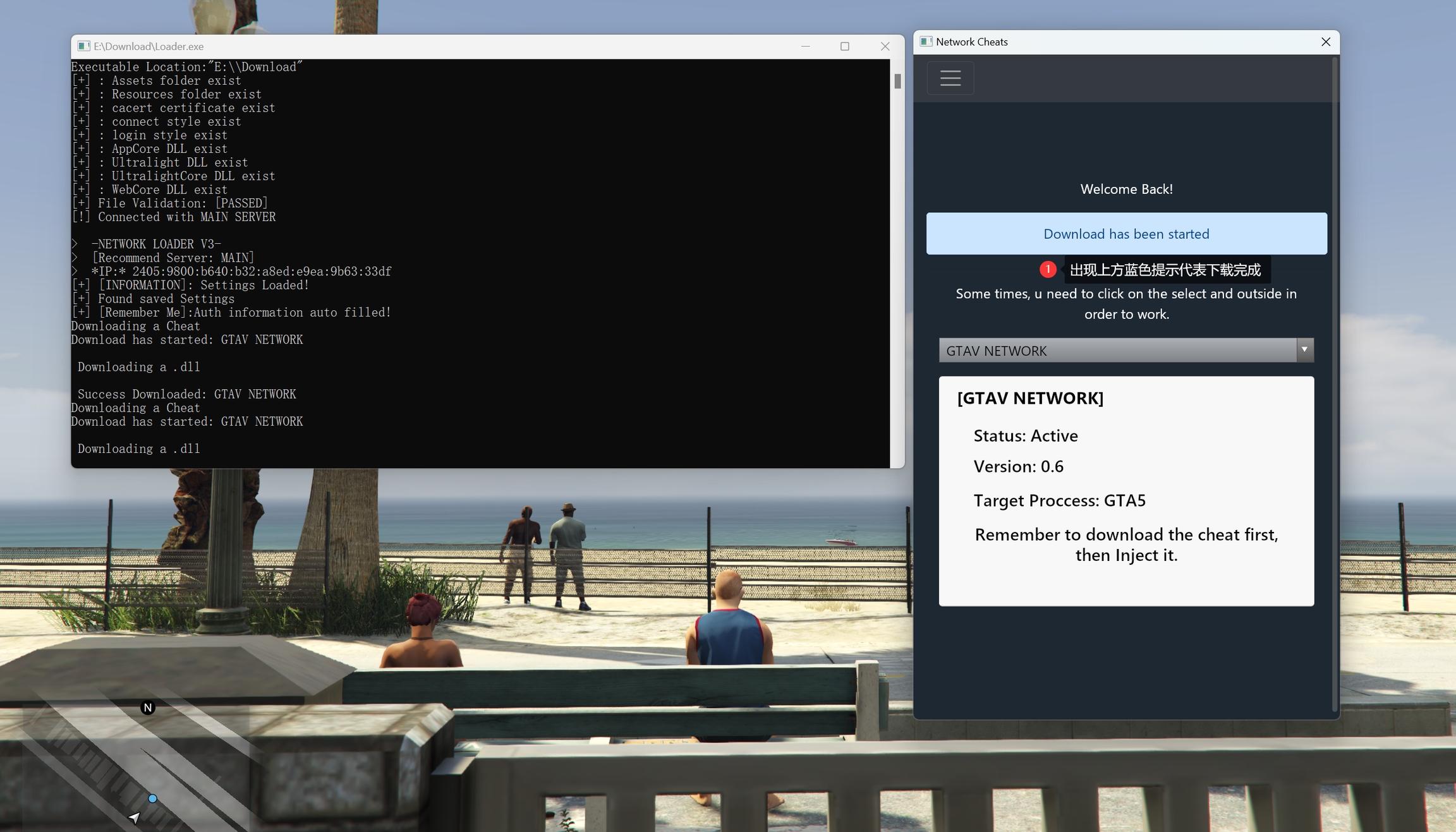The image size is (1456, 832).
Task: Minimize the Loader.exe console window
Action: (805, 46)
